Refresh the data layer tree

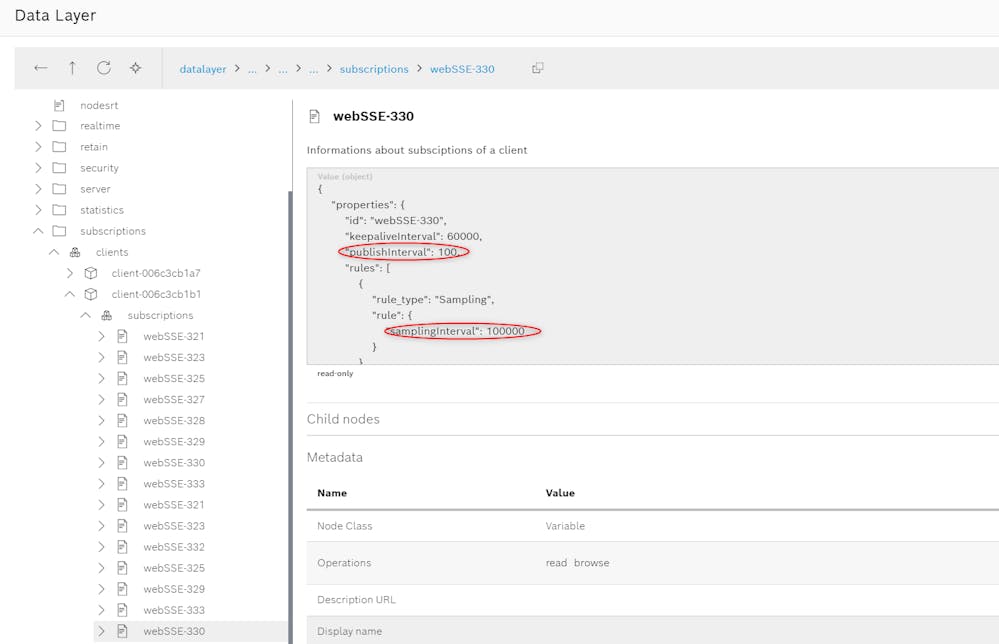coord(103,68)
